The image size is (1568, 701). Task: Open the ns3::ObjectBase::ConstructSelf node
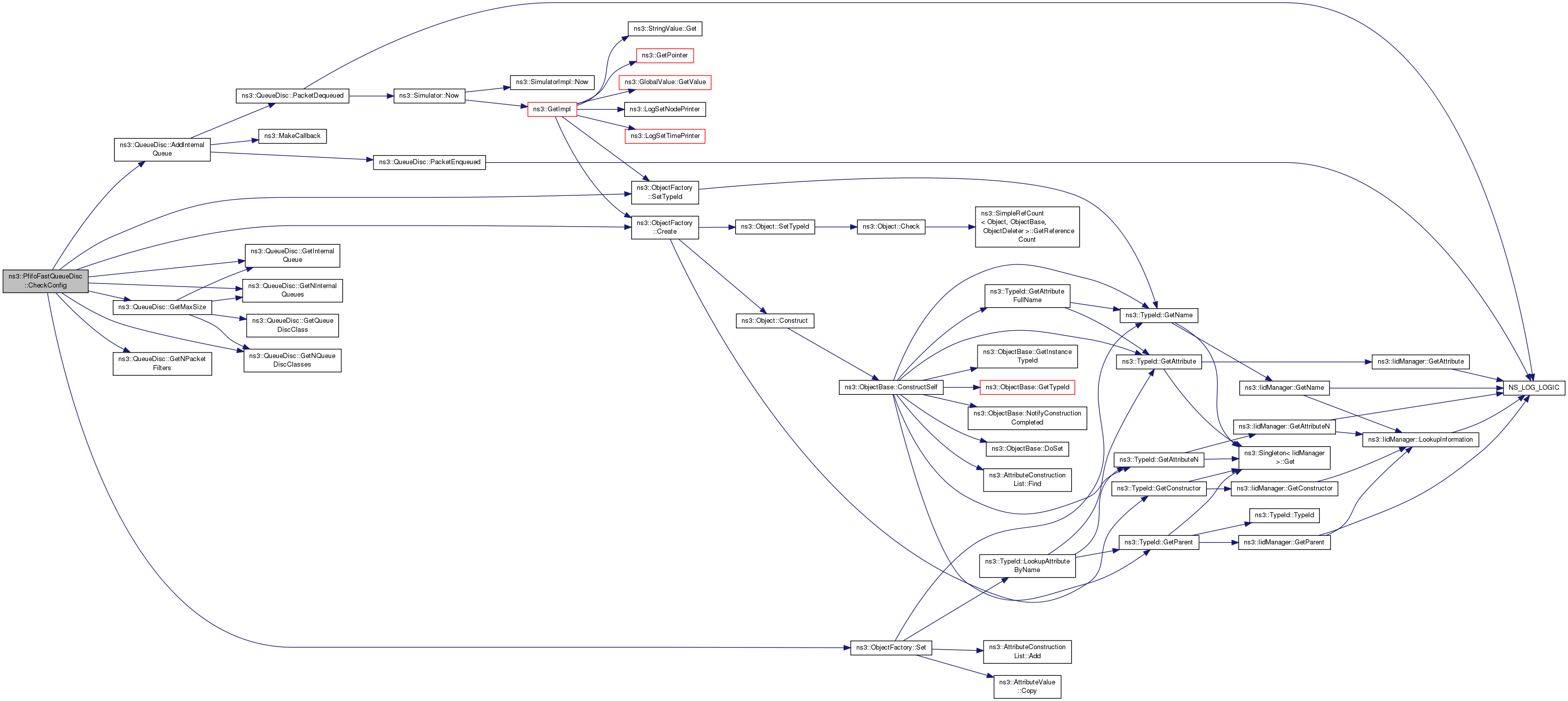890,387
